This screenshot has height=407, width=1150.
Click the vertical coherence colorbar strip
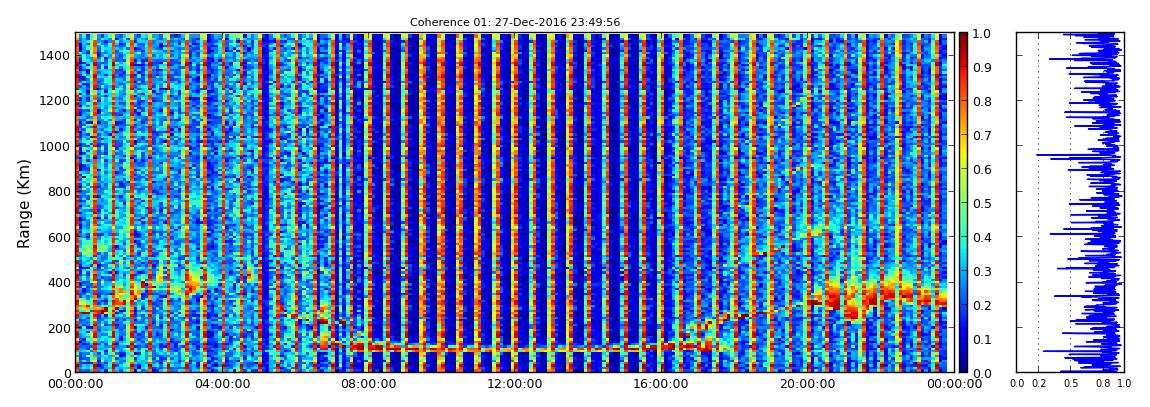pos(963,202)
